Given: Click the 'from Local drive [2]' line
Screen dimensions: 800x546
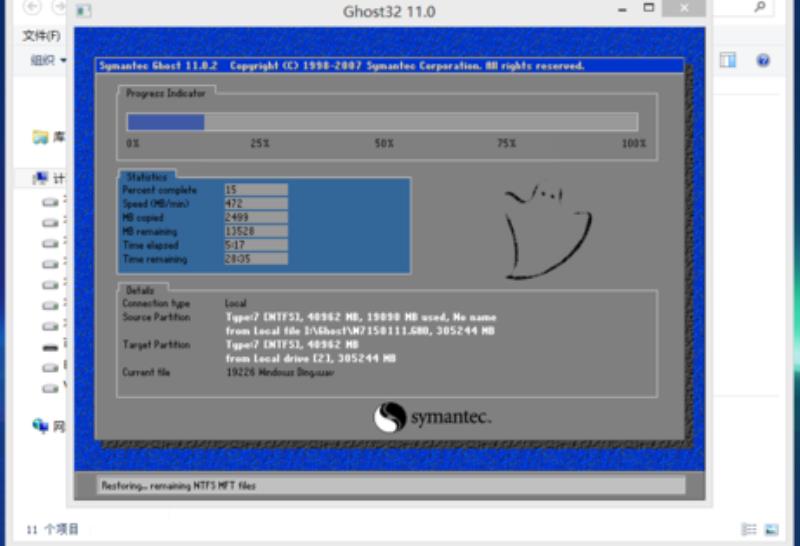Looking at the screenshot, I should 311,358.
